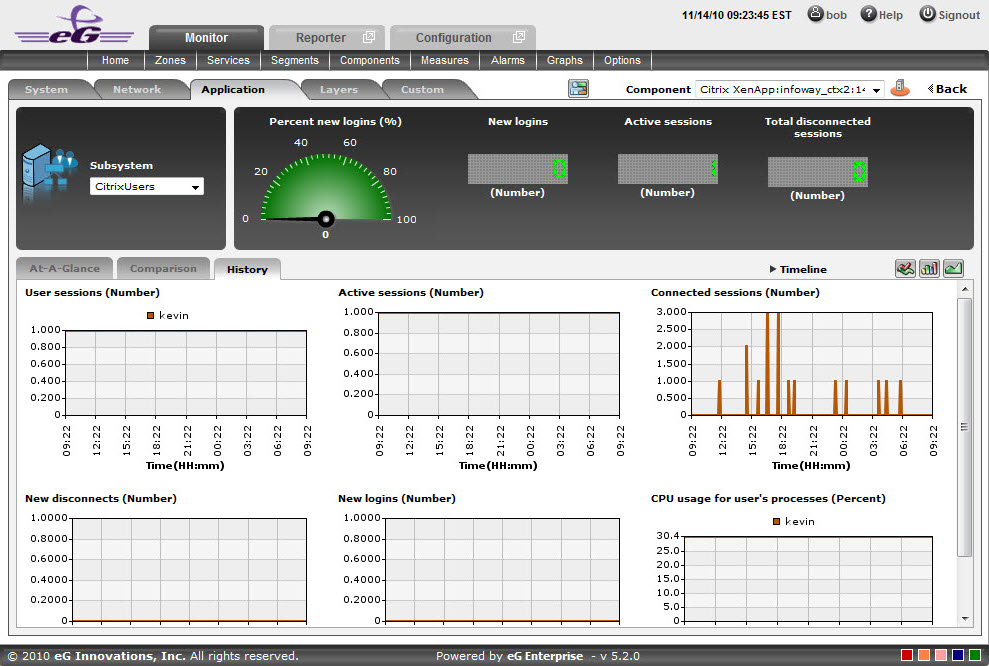Click the New disconnects chart
This screenshot has width=989, height=666.
190,570
